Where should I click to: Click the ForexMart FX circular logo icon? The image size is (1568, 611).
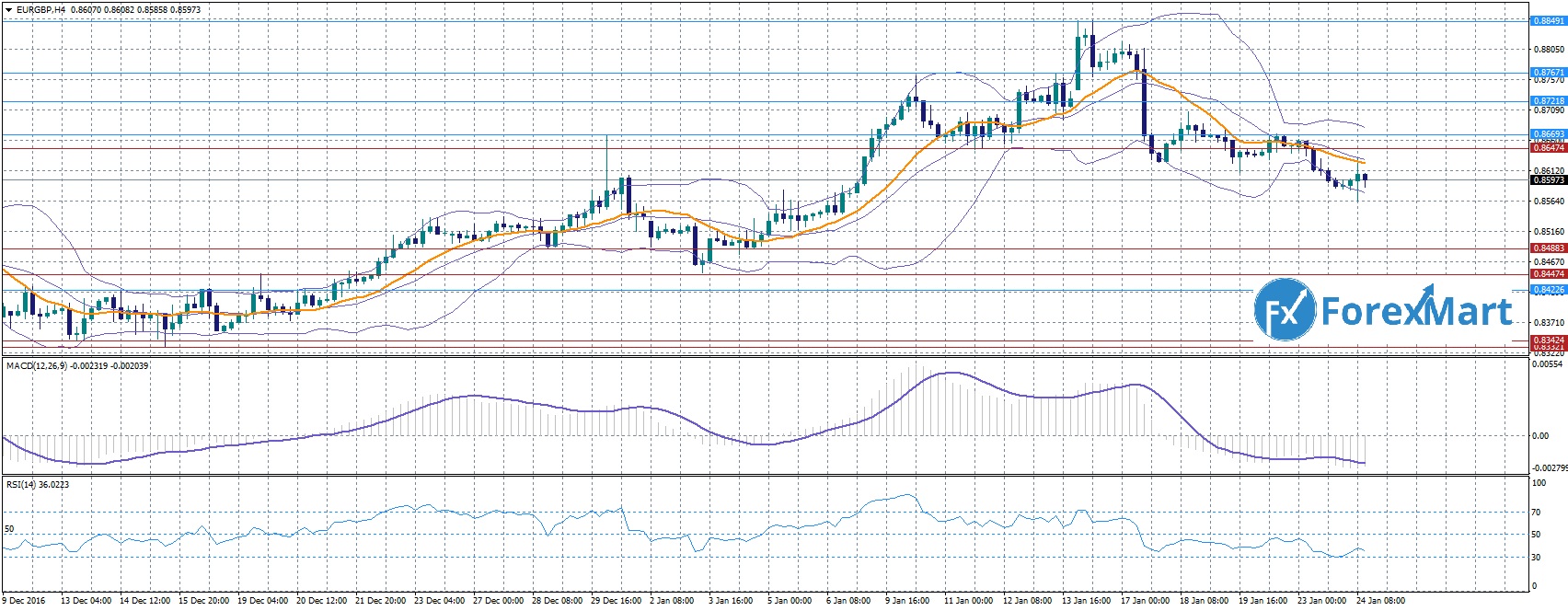[x=1285, y=311]
